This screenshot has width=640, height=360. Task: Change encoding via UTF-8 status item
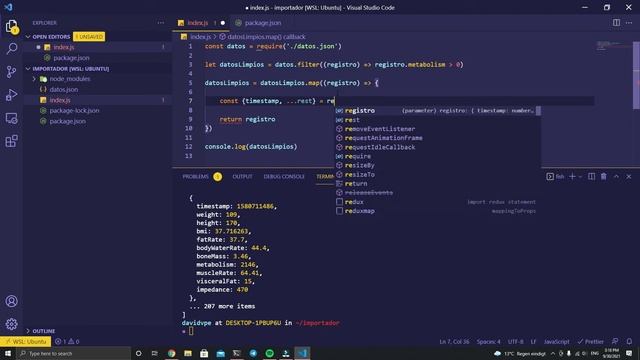tap(516, 342)
